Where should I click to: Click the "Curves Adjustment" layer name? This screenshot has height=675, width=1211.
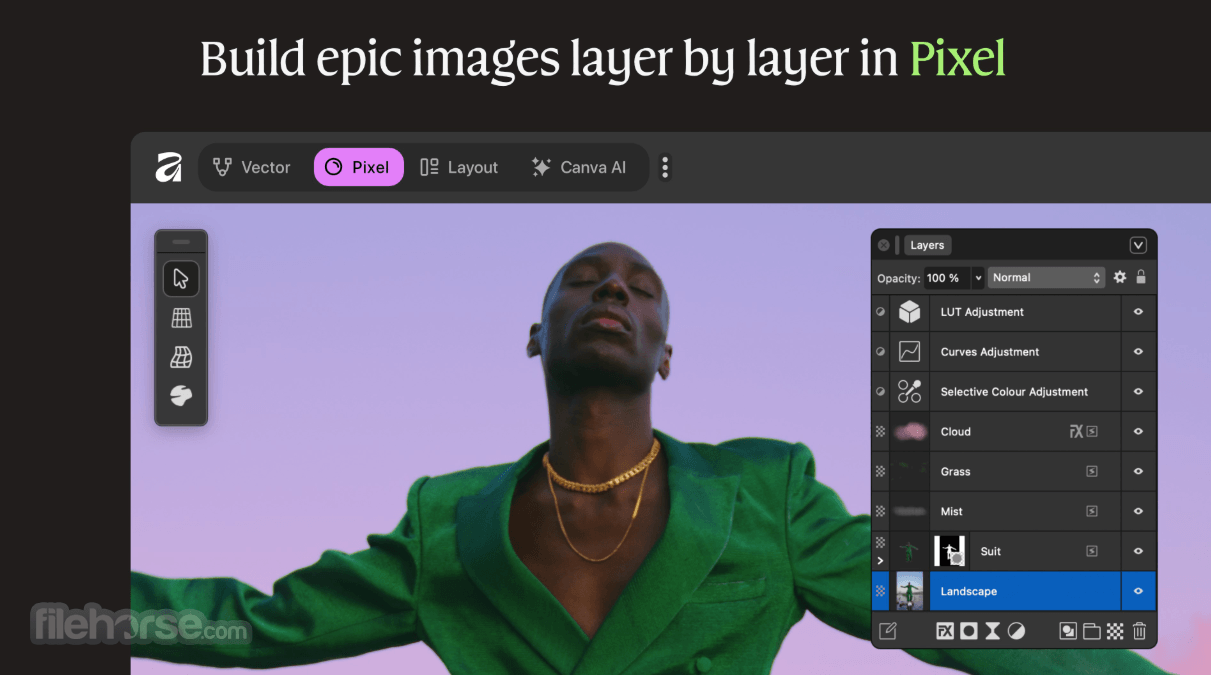[990, 352]
